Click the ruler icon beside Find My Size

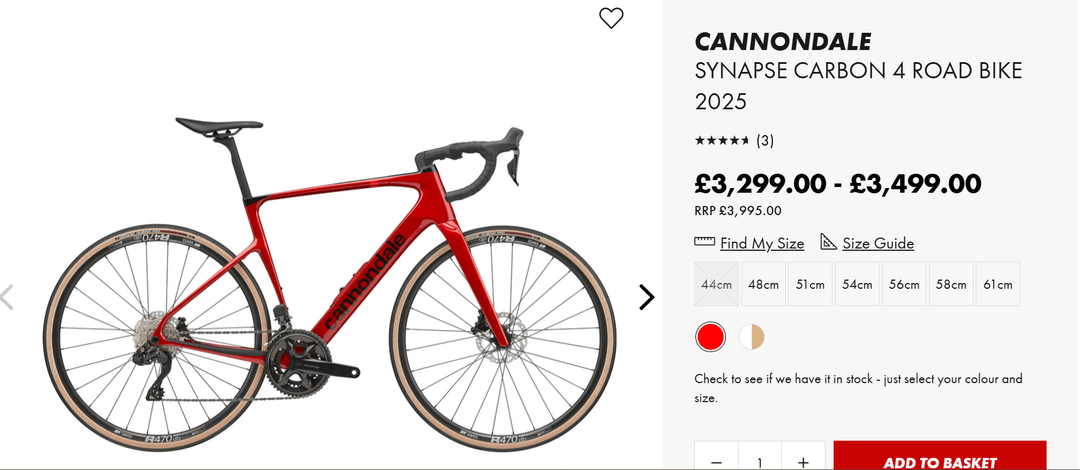click(x=705, y=242)
